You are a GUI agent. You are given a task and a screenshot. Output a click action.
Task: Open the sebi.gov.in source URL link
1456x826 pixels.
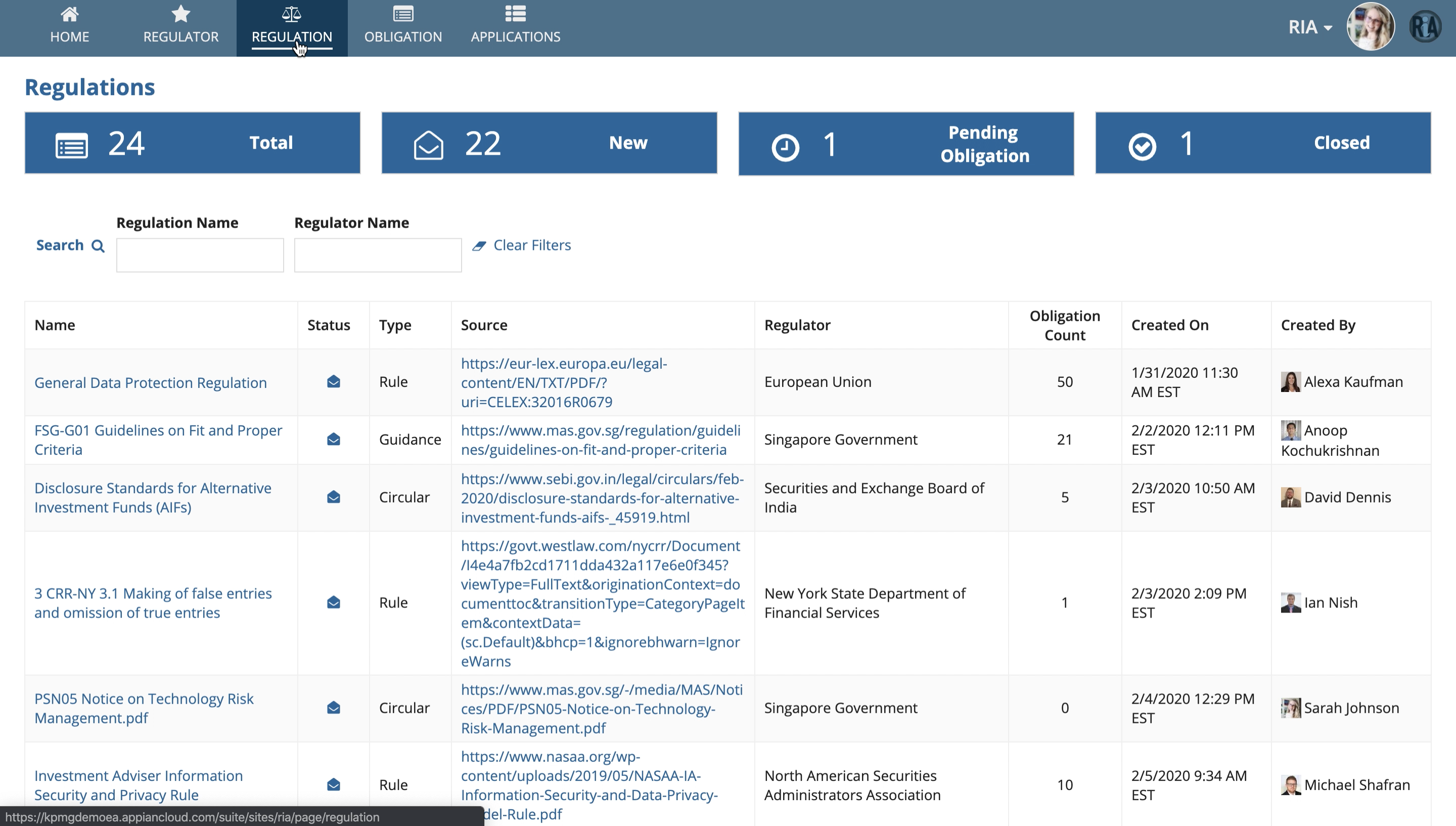click(x=602, y=498)
